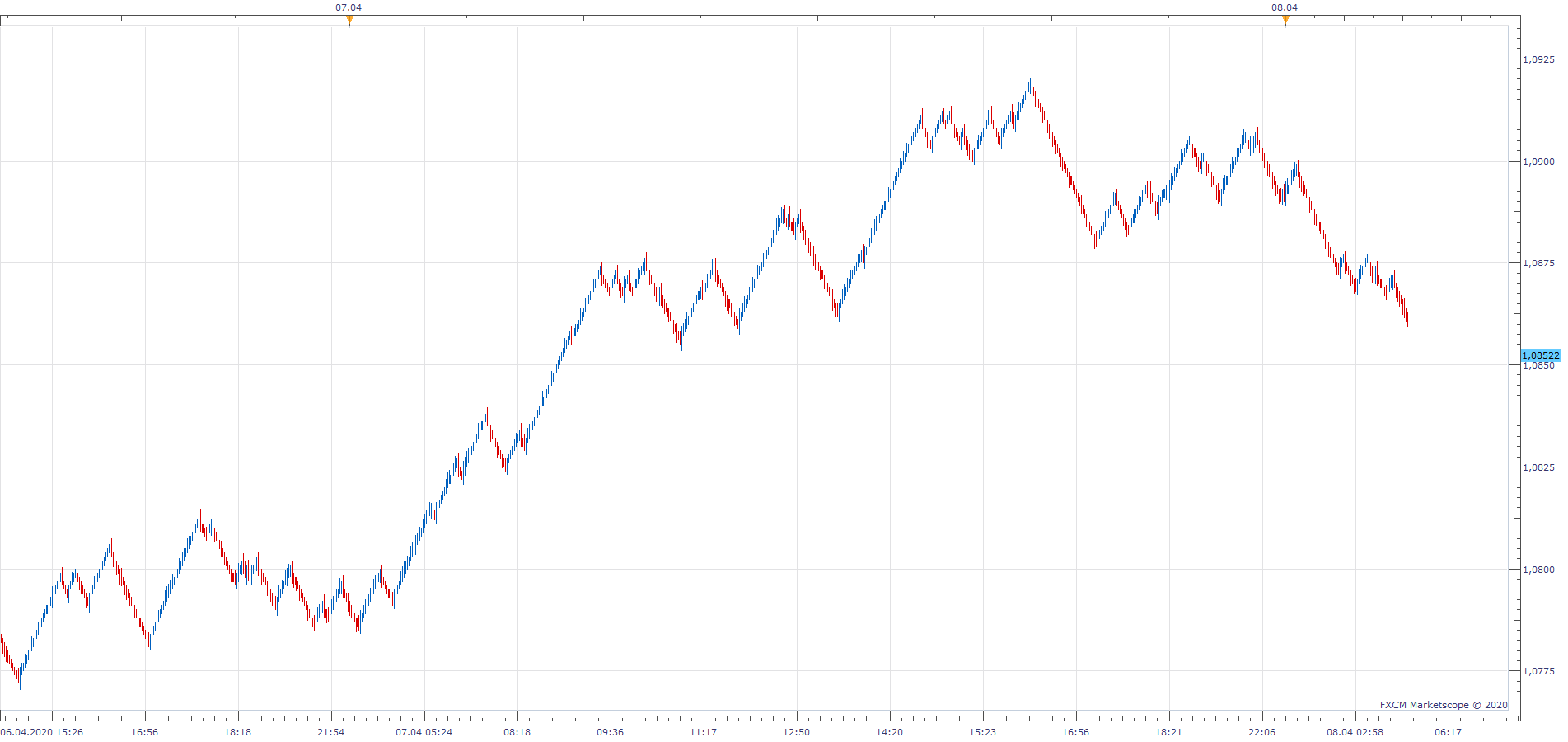Click the 1,0775 price axis label

point(1538,671)
